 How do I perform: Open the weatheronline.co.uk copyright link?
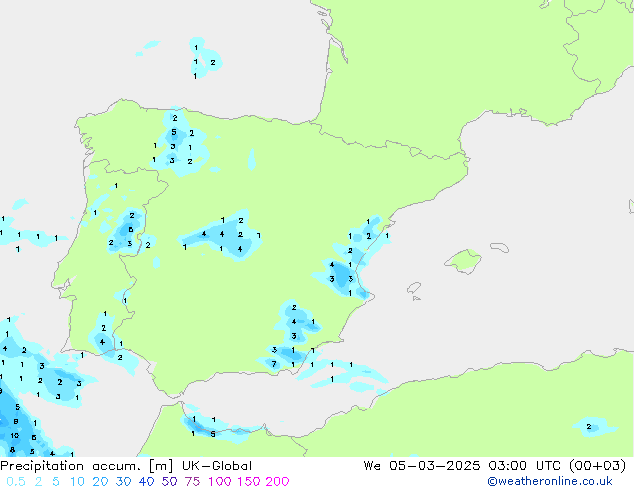(x=550, y=481)
